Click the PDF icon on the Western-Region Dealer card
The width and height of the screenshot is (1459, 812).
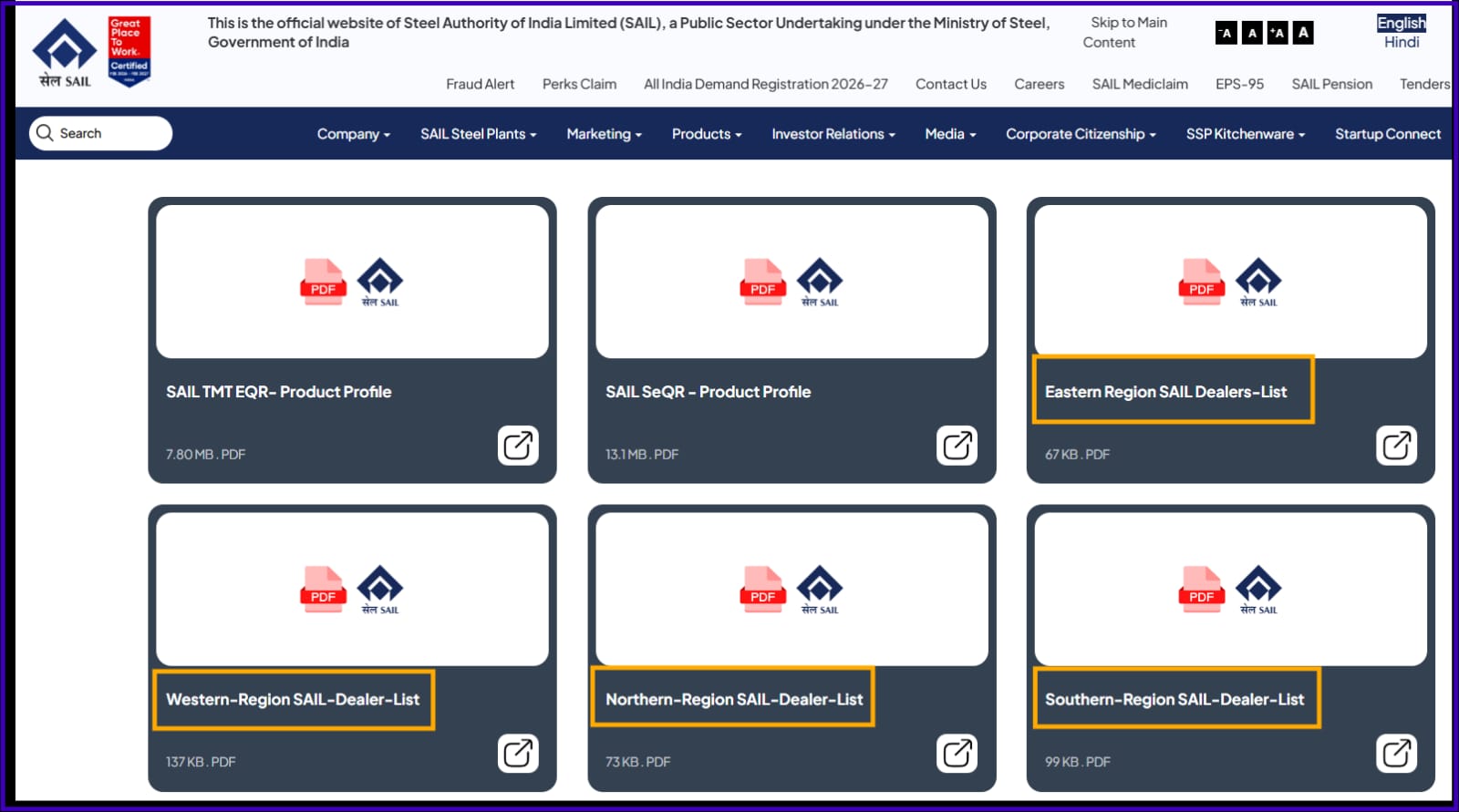tap(323, 590)
